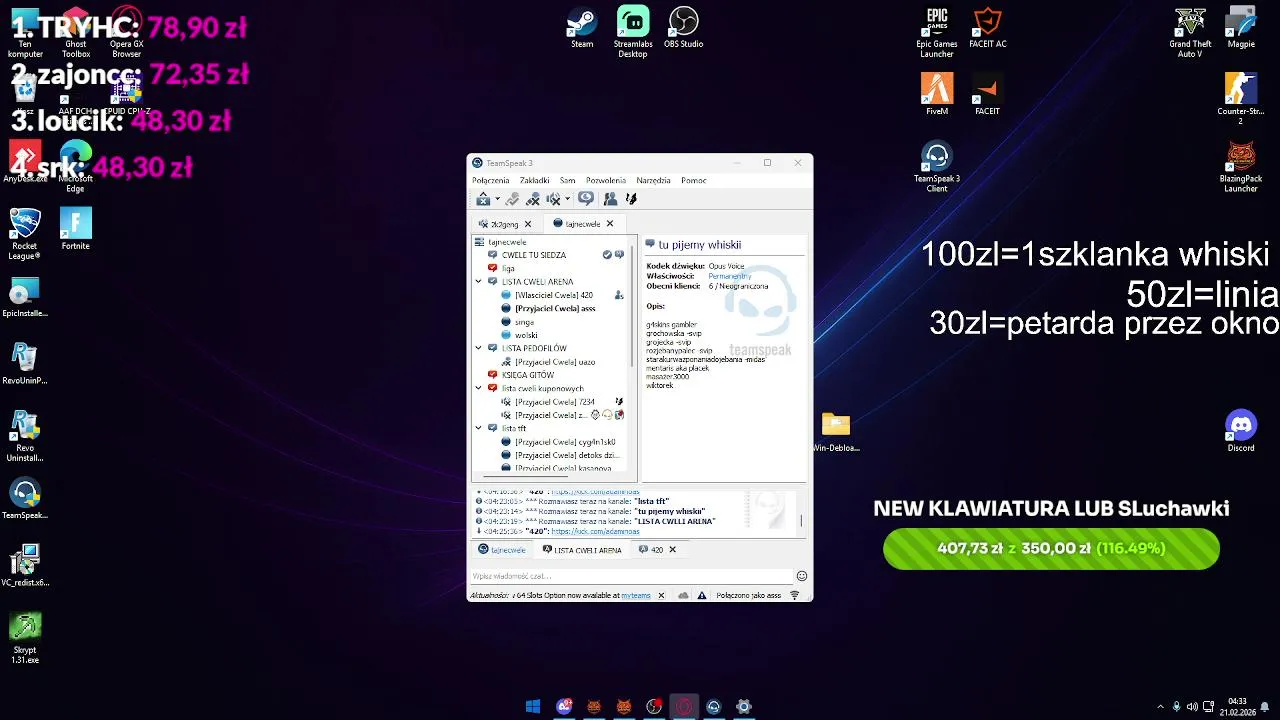Toggle microphone mute in the TeamSpeak toolbar

coord(533,199)
